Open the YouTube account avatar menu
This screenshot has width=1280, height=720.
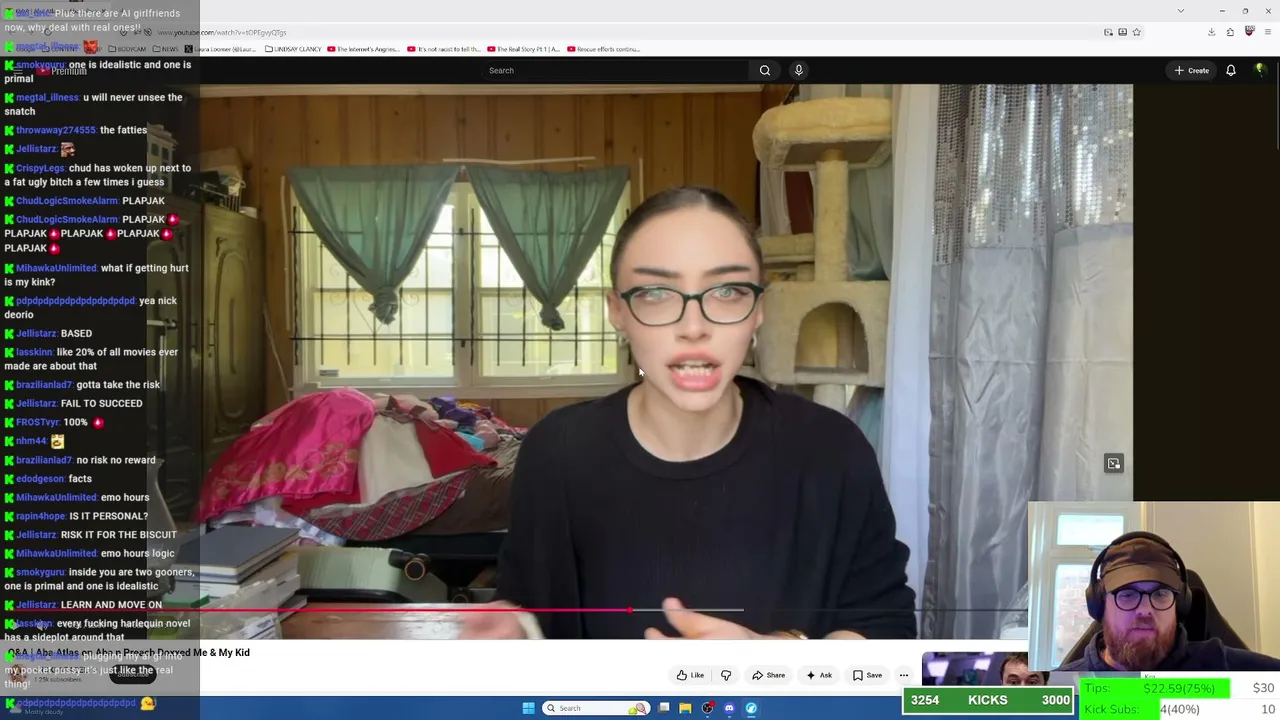(1260, 70)
